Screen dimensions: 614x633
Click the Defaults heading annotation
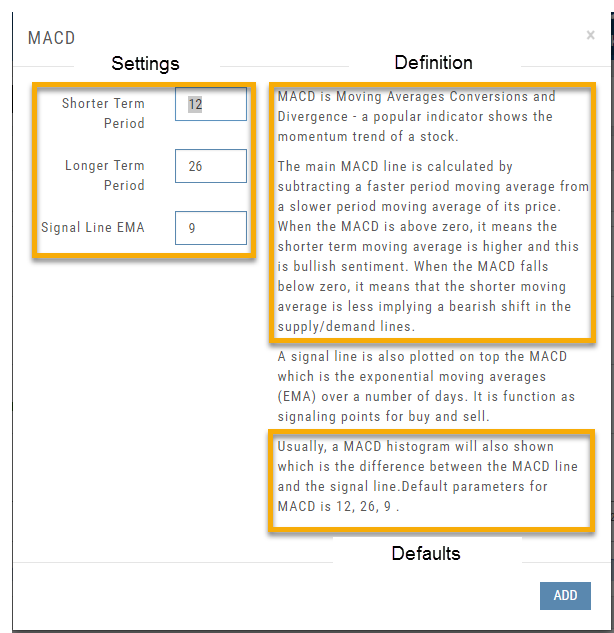(426, 553)
